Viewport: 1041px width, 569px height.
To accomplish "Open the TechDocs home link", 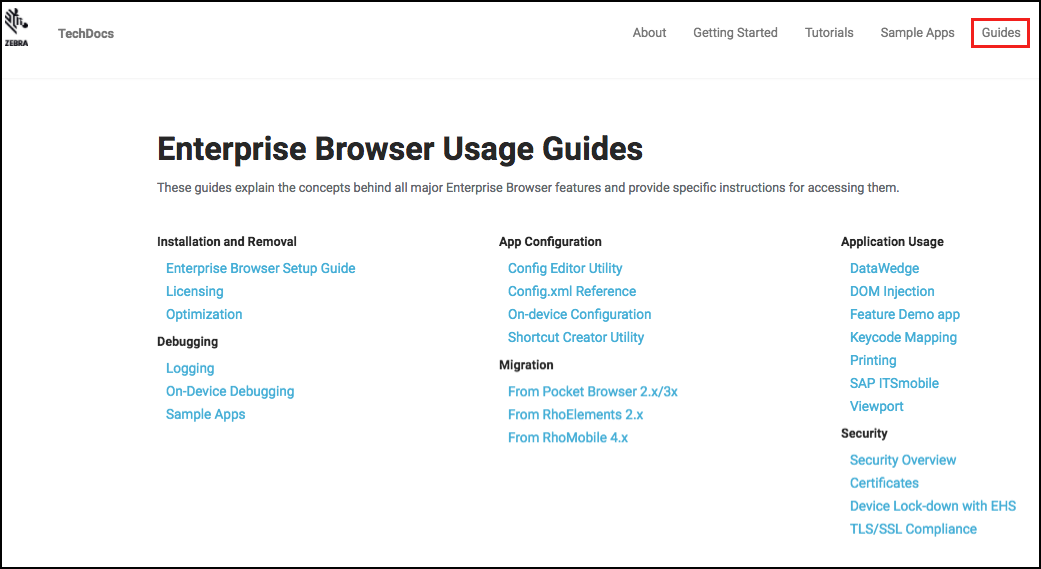I will 86,33.
